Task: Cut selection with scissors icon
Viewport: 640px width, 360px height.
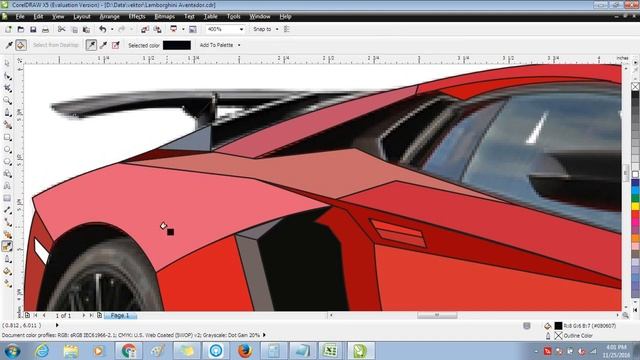Action: (x=61, y=29)
